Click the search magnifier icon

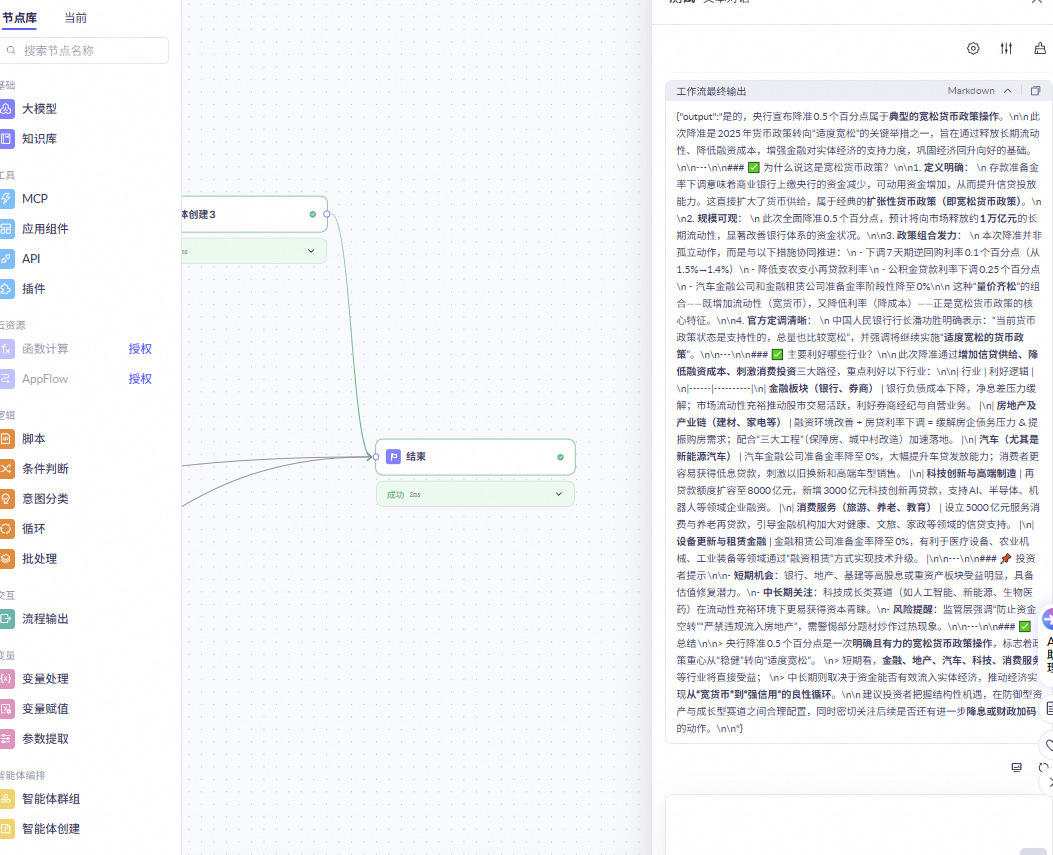11,50
